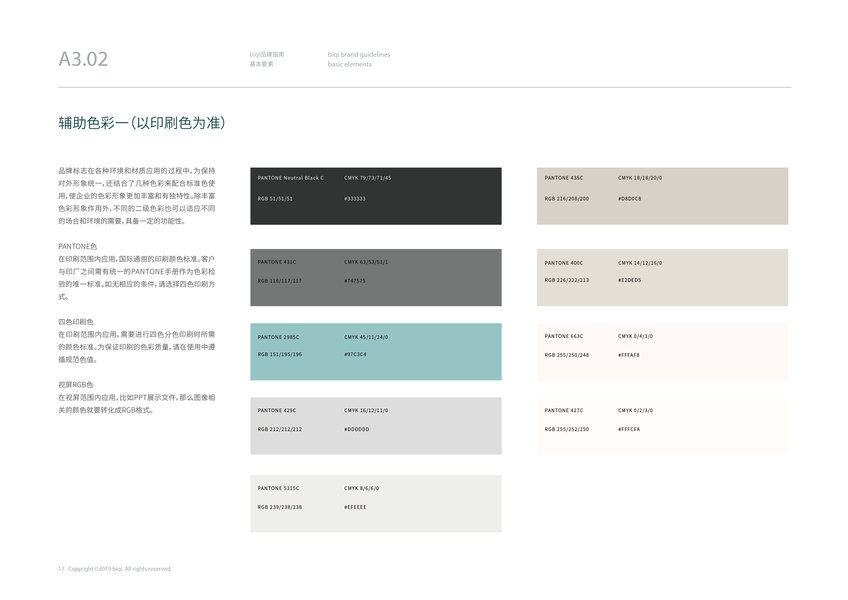Click the text "CMYK 16/12/11/0"
Image resolution: width=848 pixels, height=600 pixels.
click(366, 411)
